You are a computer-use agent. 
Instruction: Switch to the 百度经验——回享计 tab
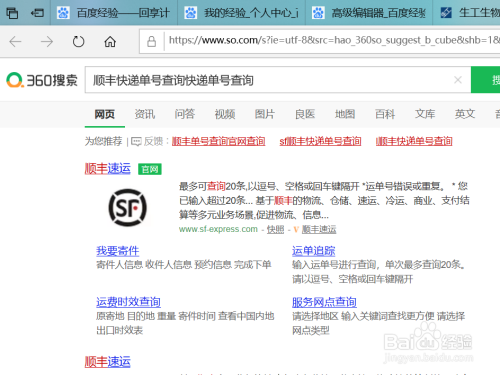(114, 13)
